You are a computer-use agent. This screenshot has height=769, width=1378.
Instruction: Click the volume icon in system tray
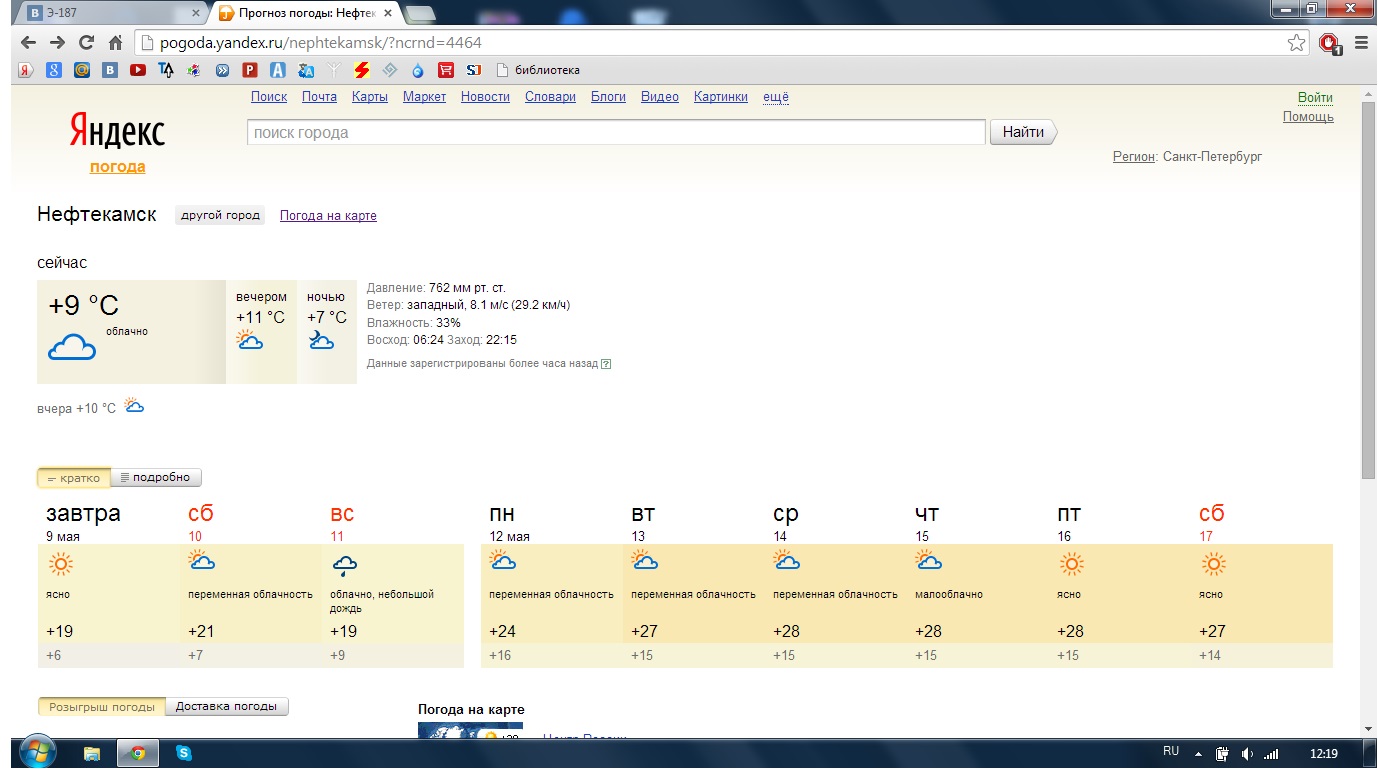[x=1247, y=754]
